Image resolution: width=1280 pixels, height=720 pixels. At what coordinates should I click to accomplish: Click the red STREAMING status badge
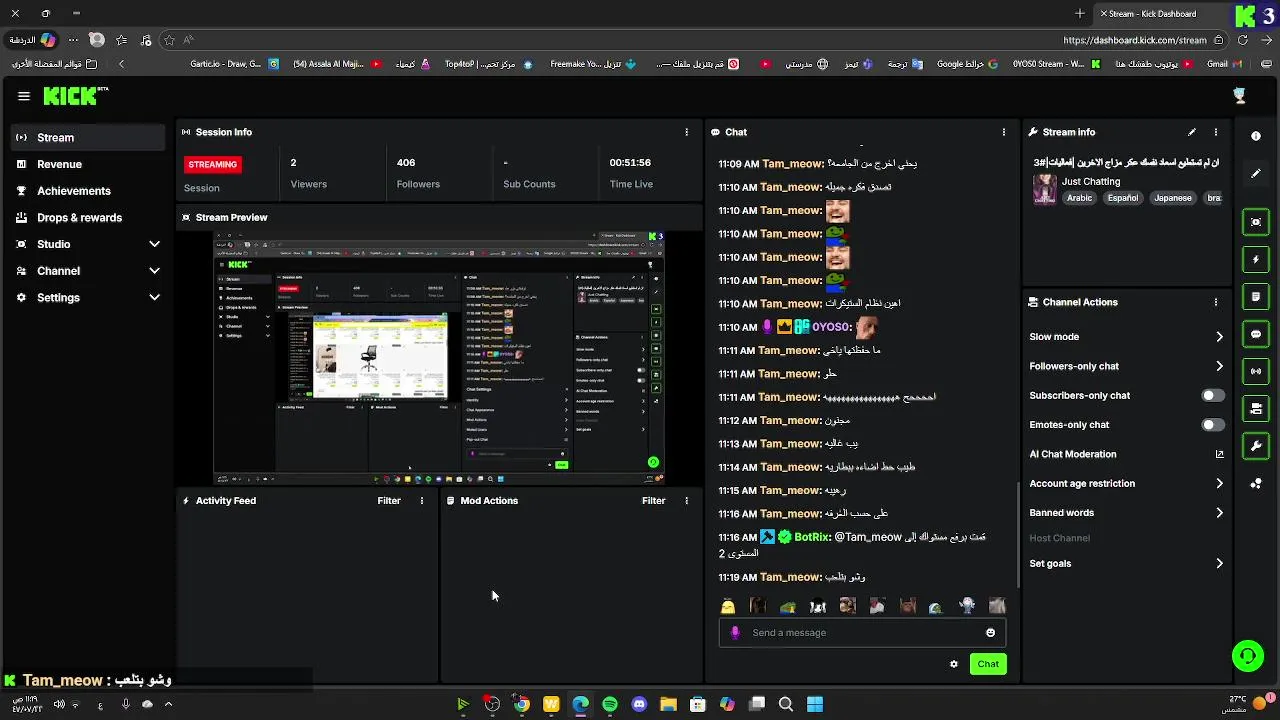213,164
